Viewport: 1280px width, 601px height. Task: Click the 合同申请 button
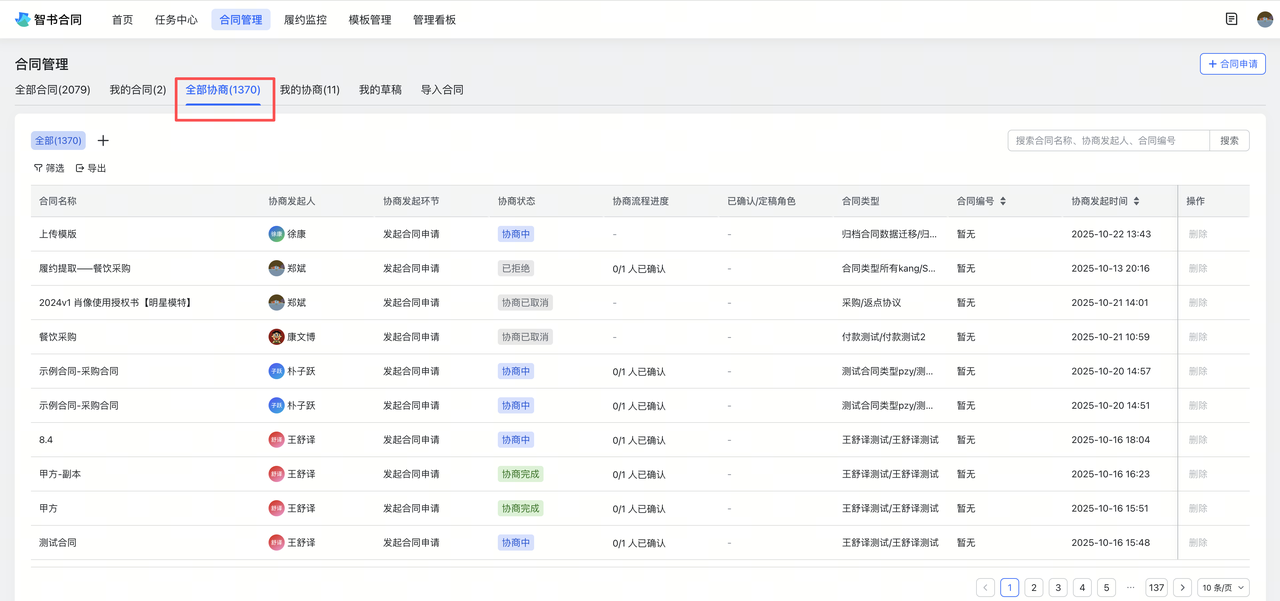[x=1232, y=63]
